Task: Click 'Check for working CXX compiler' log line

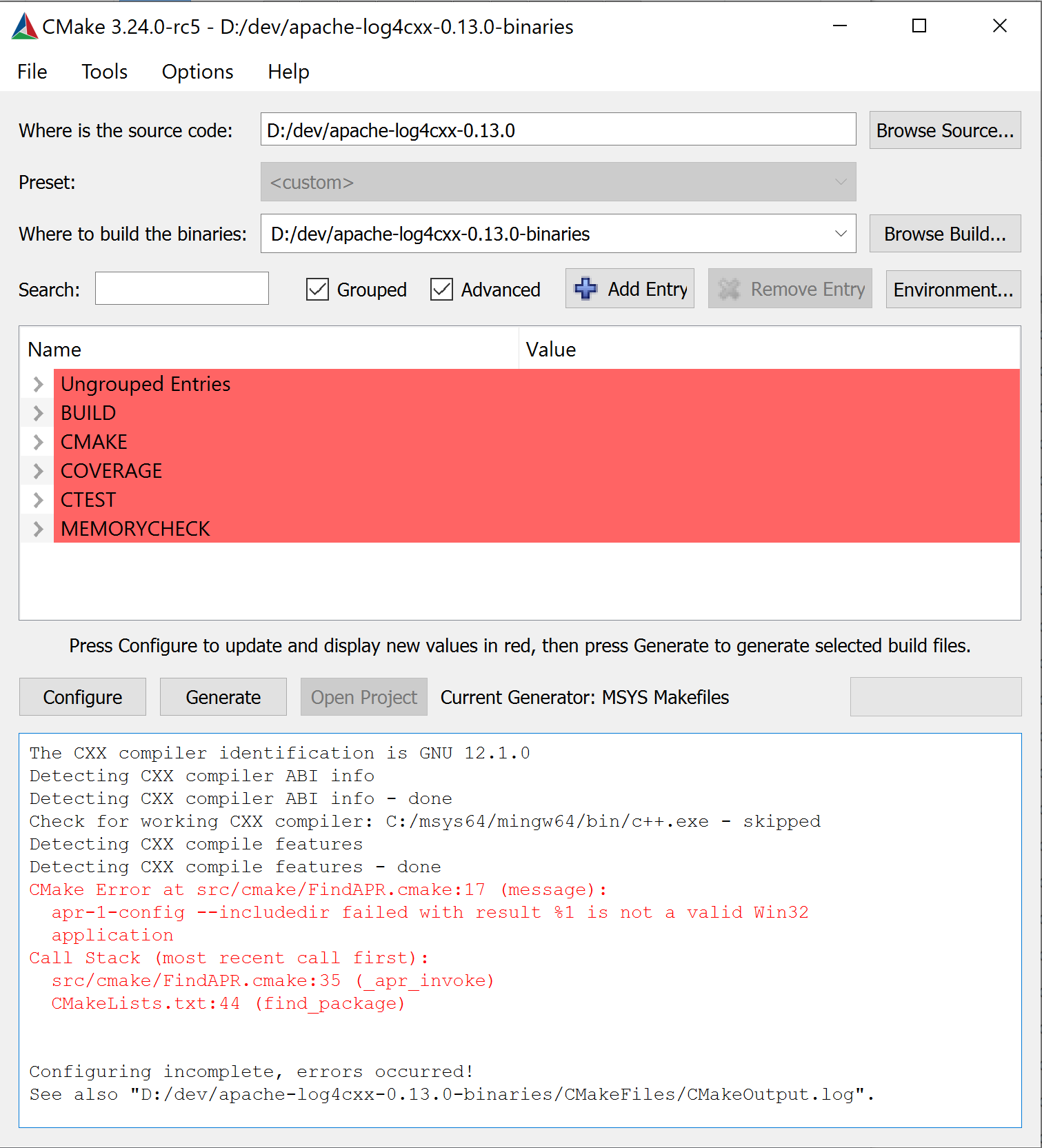Action: (x=425, y=821)
